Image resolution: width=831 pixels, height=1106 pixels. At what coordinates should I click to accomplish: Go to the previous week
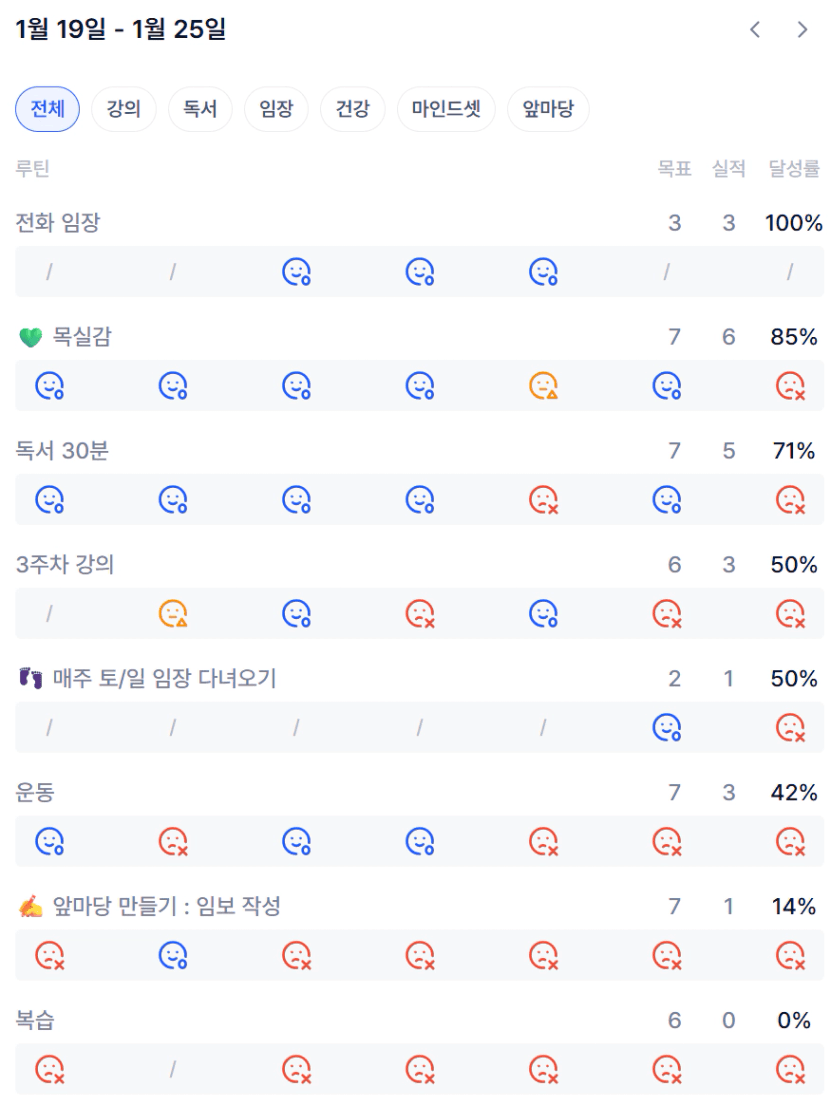point(755,30)
